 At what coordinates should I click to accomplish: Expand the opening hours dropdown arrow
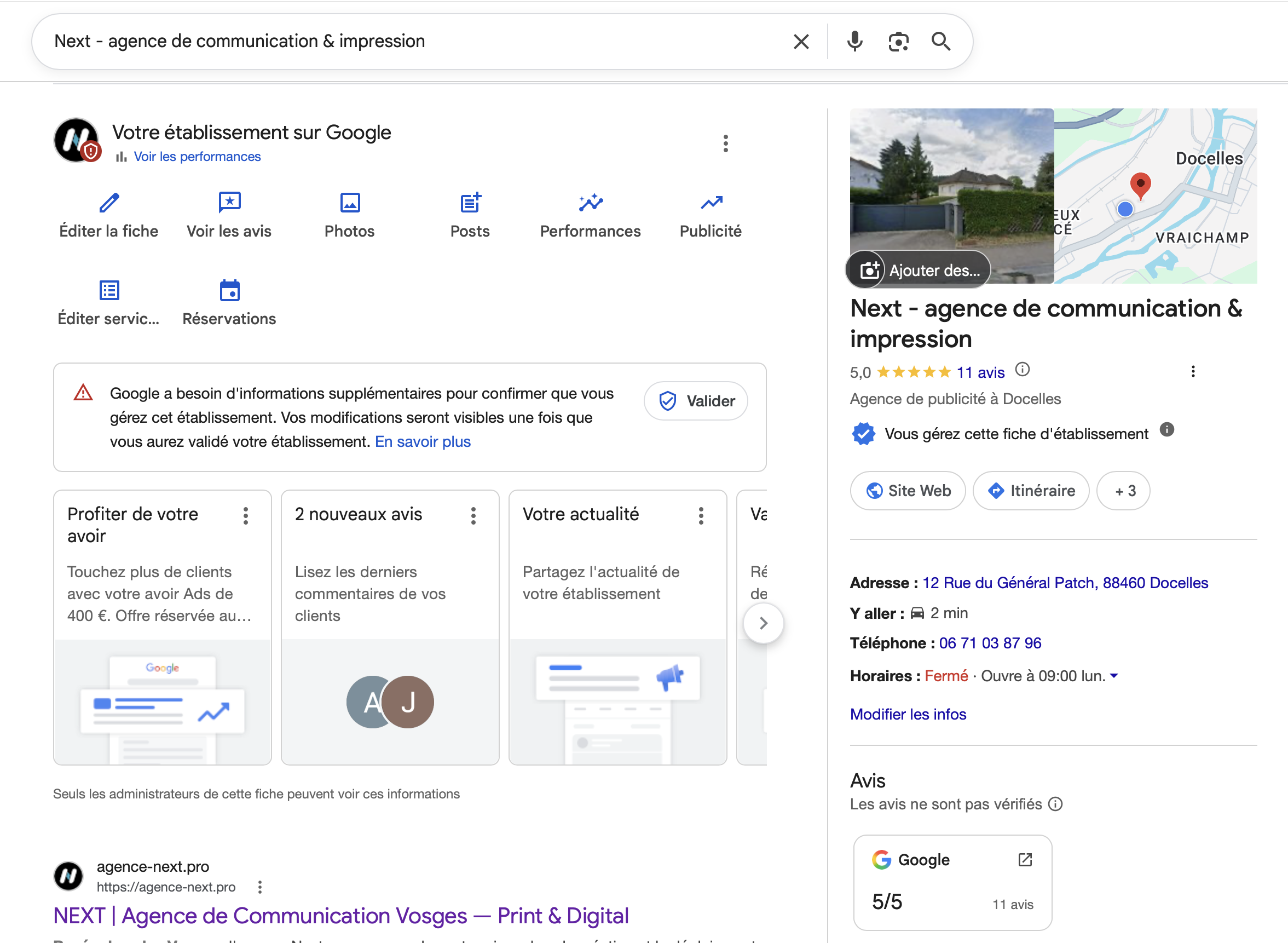[x=1113, y=676]
